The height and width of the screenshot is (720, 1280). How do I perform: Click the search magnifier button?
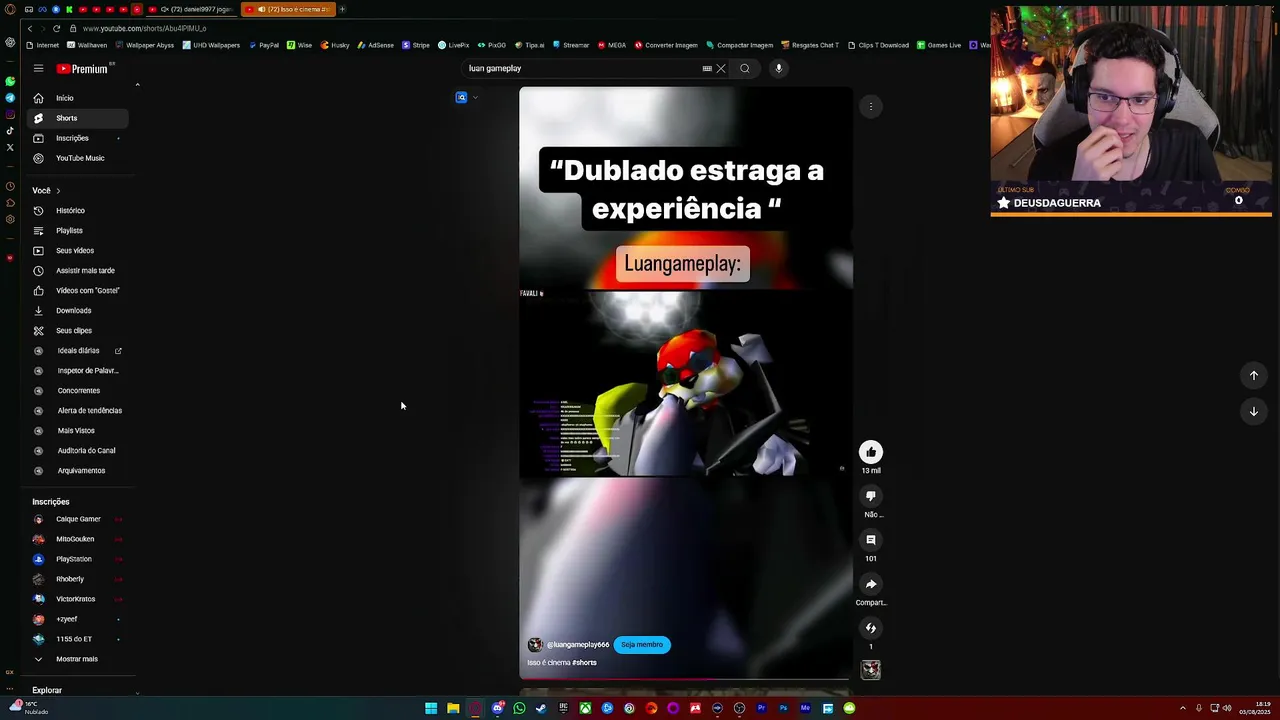click(x=745, y=69)
